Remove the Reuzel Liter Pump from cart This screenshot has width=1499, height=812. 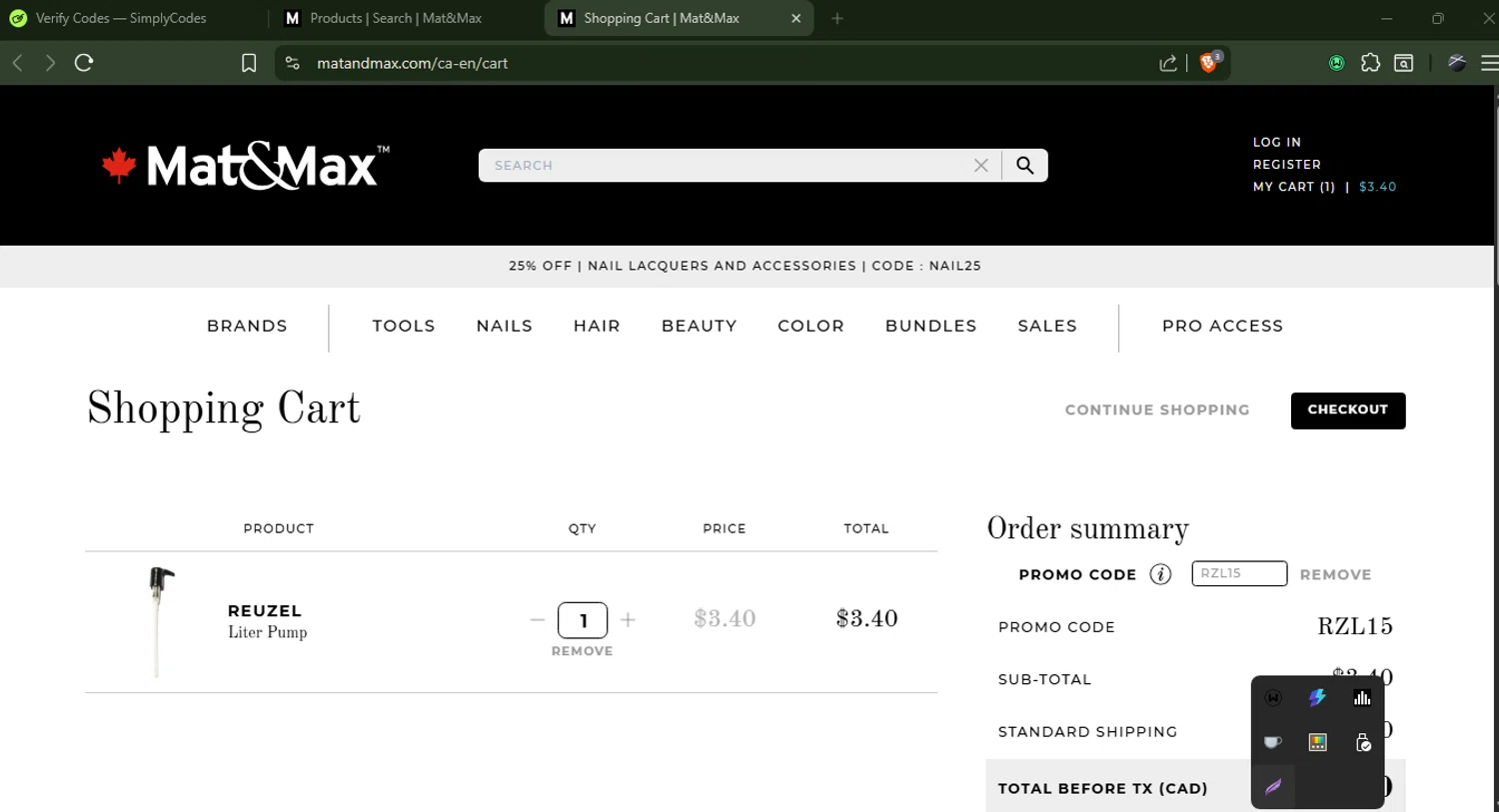[582, 651]
